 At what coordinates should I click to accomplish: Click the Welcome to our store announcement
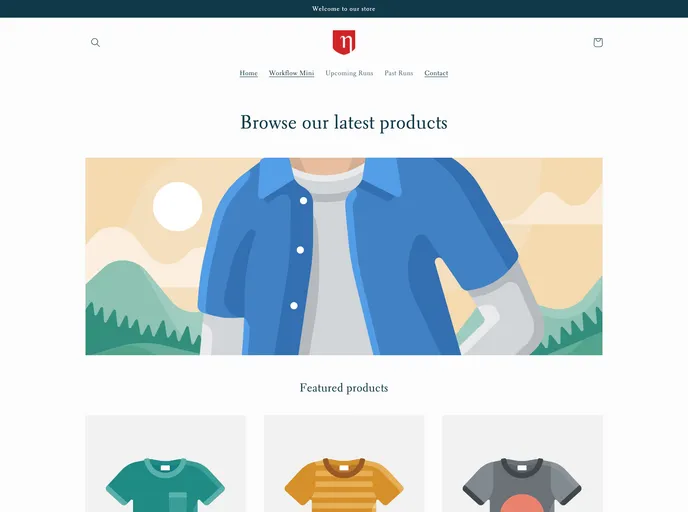point(344,9)
